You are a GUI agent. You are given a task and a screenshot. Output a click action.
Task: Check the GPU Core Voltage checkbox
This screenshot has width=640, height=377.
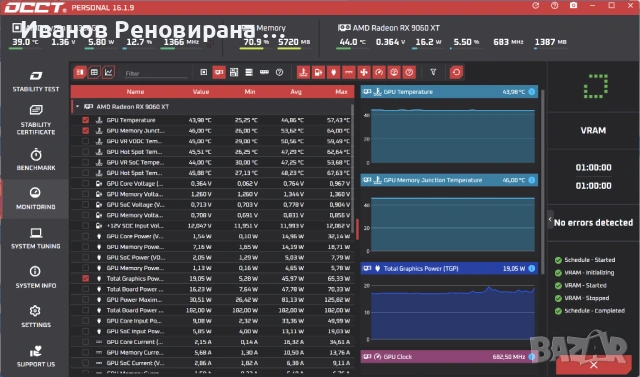85,183
